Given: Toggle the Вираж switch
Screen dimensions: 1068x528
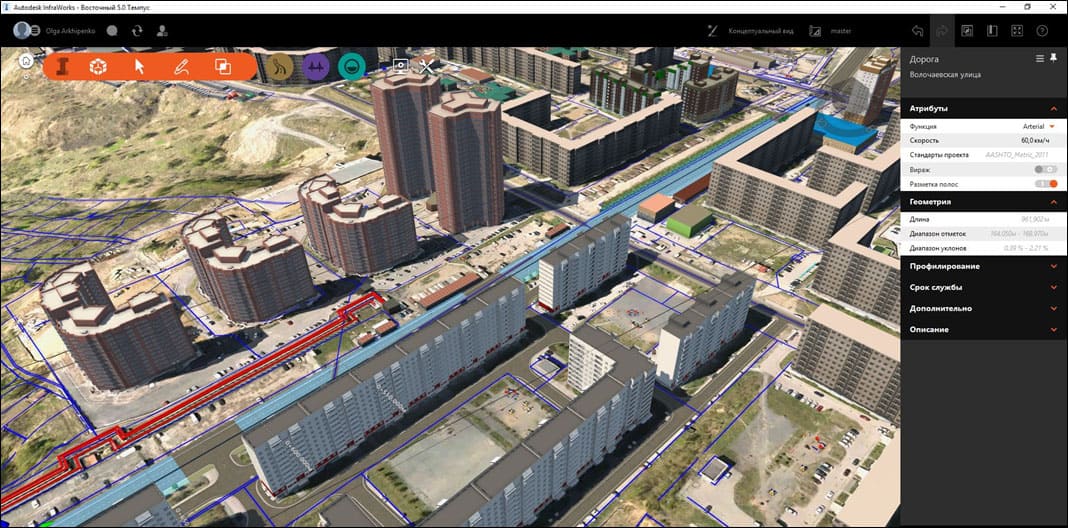Looking at the screenshot, I should tap(1046, 170).
